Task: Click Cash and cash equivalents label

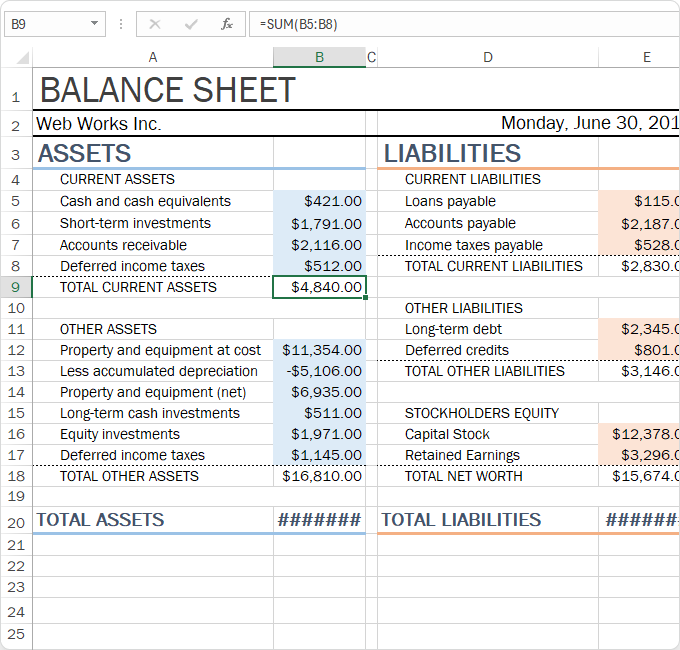Action: 145,201
